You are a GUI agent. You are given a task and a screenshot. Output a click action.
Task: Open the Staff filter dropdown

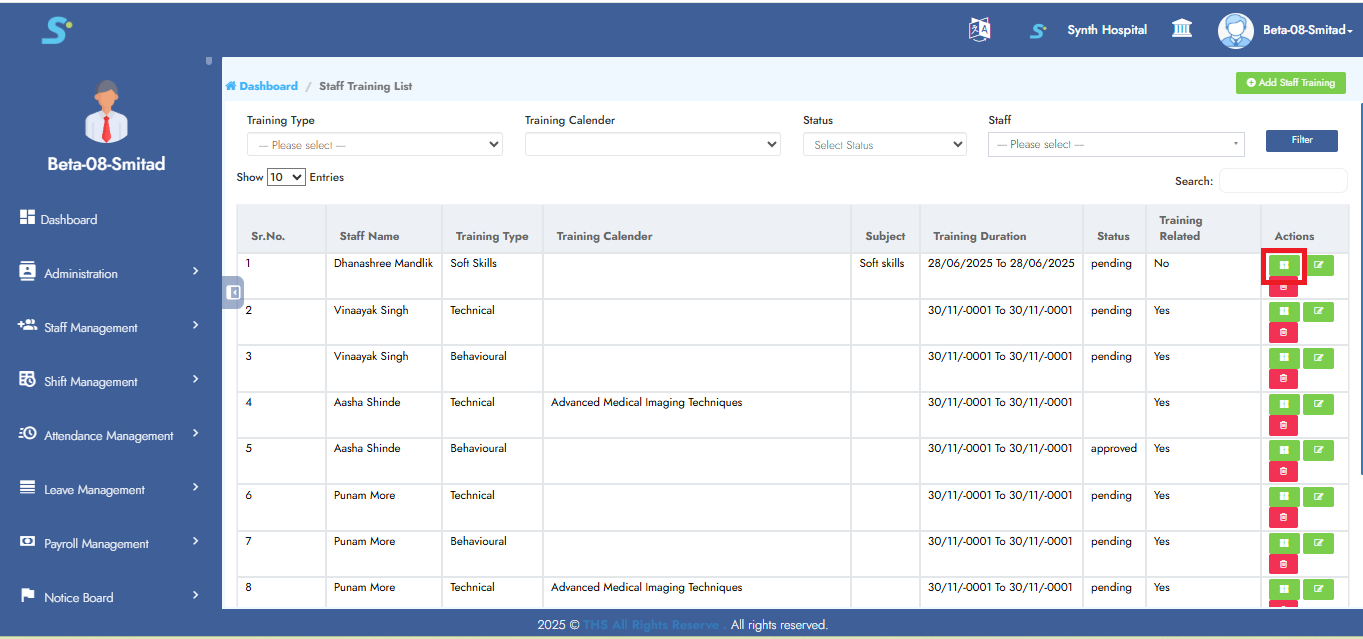pos(1116,145)
